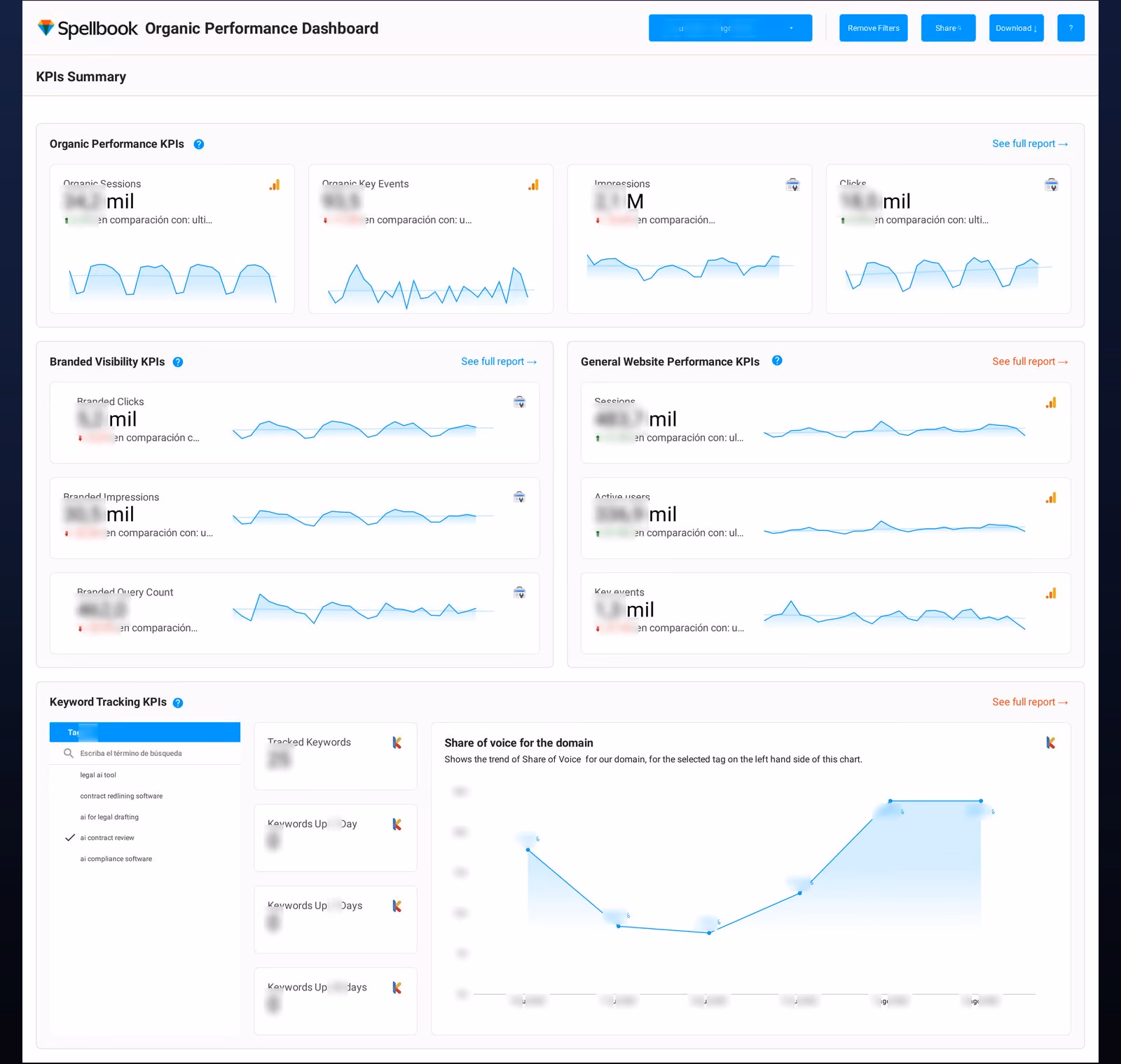Open help icon beside Branded Visibility KPIs
The width and height of the screenshot is (1121, 1064).
pos(178,362)
